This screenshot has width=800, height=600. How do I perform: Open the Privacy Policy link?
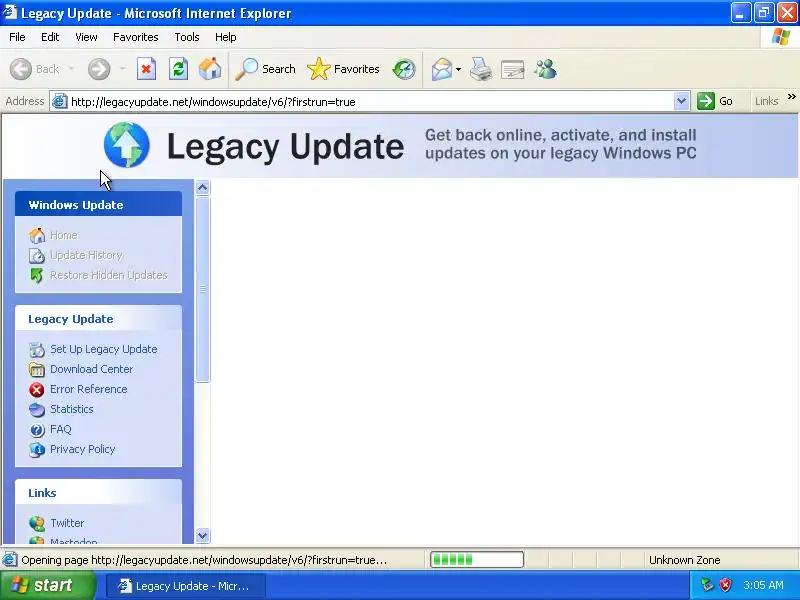(83, 449)
